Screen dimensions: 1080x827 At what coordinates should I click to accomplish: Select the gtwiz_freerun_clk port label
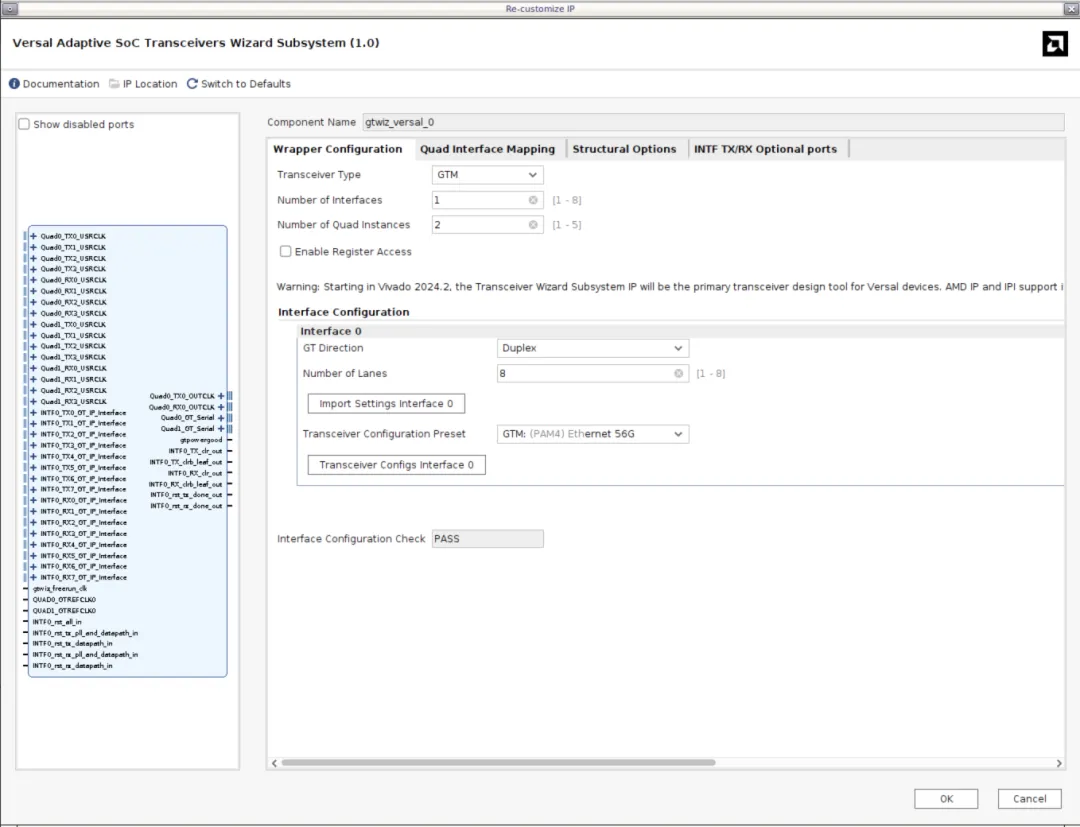(60, 589)
